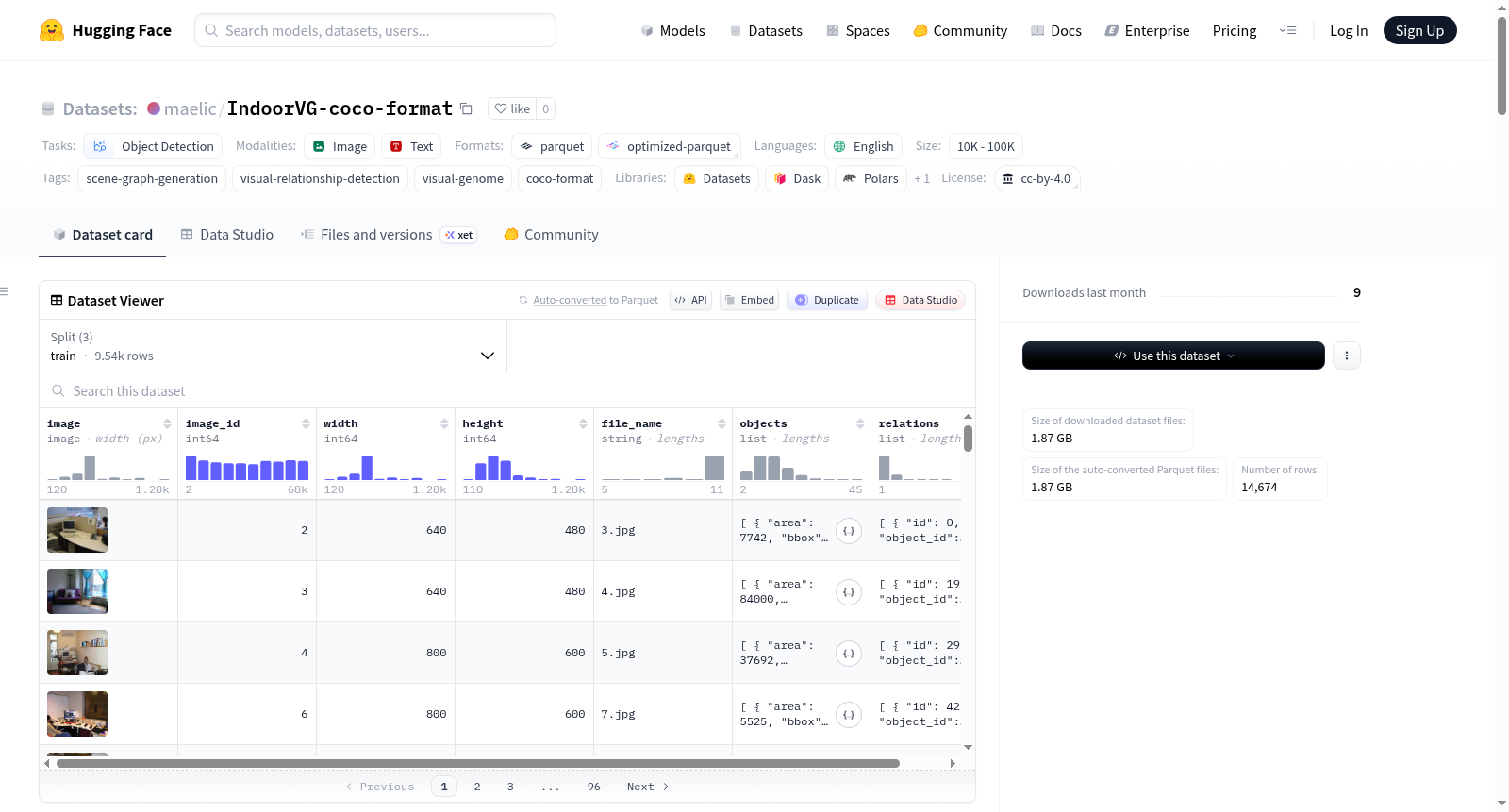Open the maelic user profile avatar
Image resolution: width=1509 pixels, height=812 pixels.
point(154,108)
